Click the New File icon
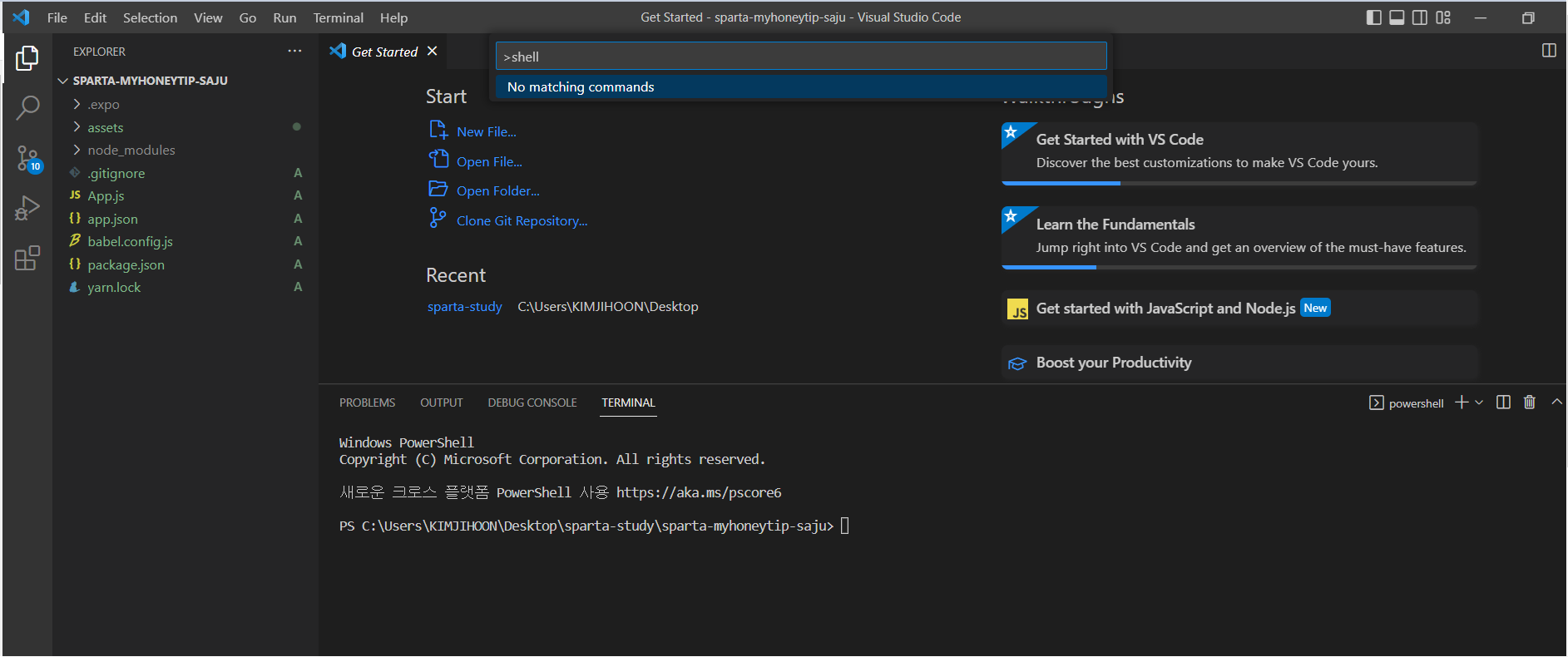This screenshot has height=657, width=1568. (438, 130)
